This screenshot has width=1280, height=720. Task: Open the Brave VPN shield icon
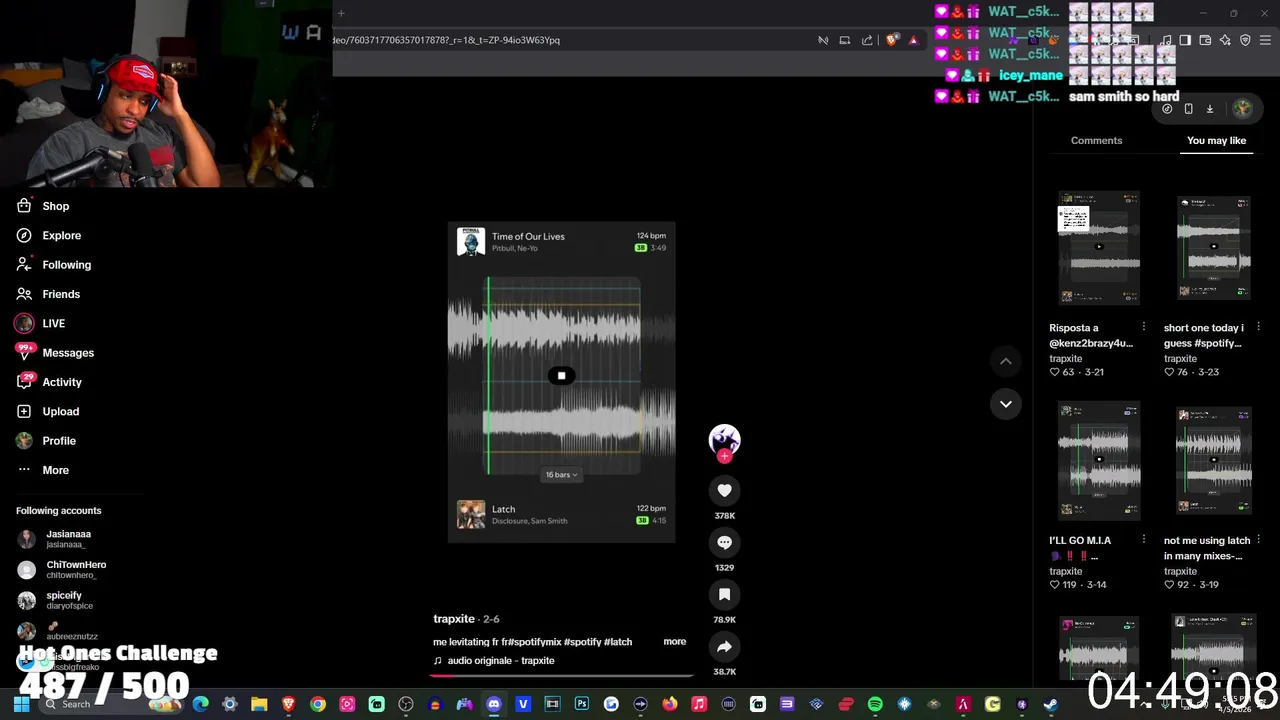tap(1245, 40)
